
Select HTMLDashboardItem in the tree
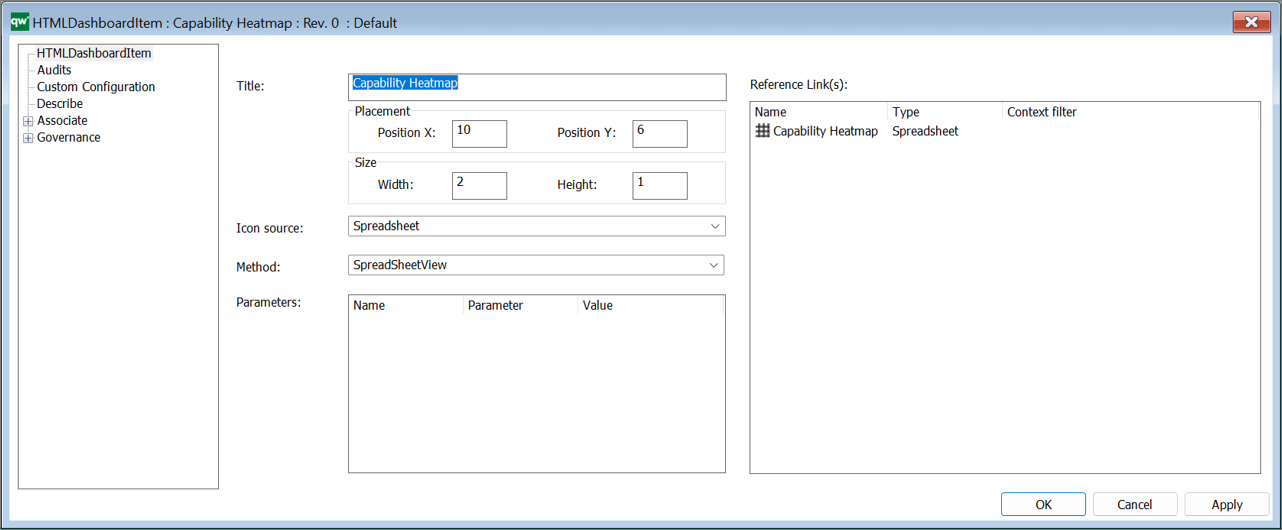point(94,53)
